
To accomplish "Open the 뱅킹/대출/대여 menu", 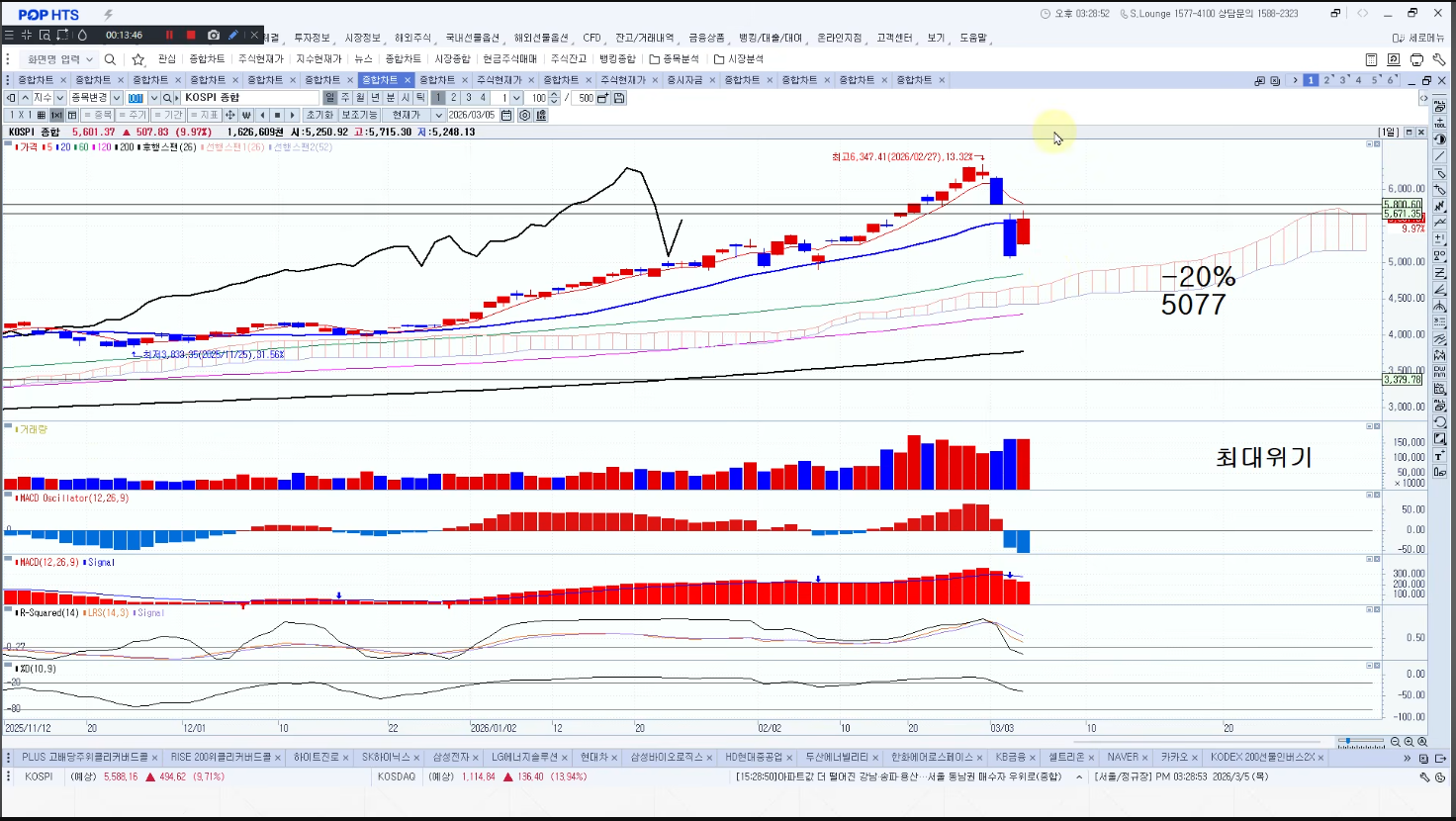I will point(771,38).
